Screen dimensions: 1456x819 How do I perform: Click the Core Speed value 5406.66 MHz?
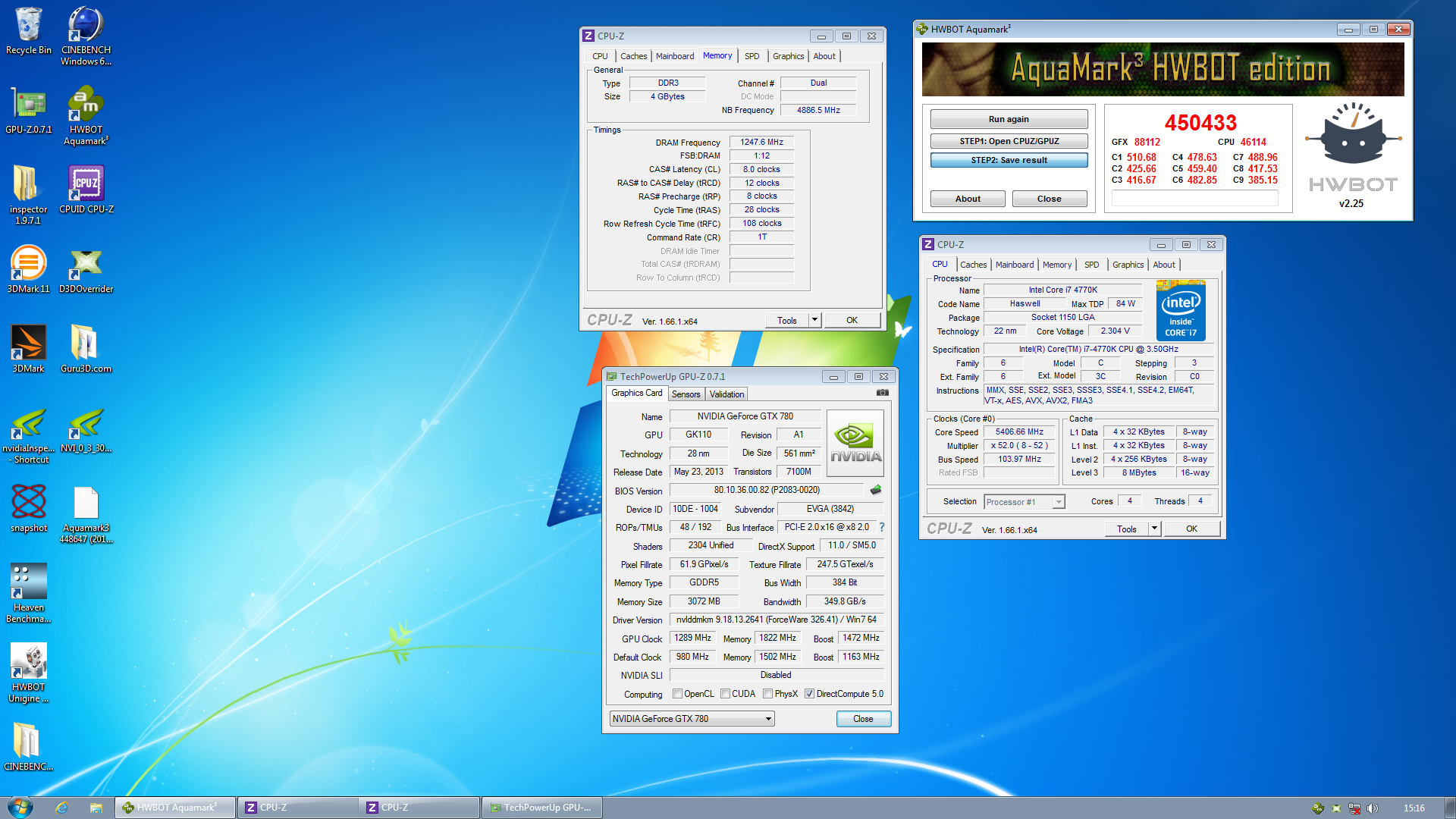point(1019,431)
